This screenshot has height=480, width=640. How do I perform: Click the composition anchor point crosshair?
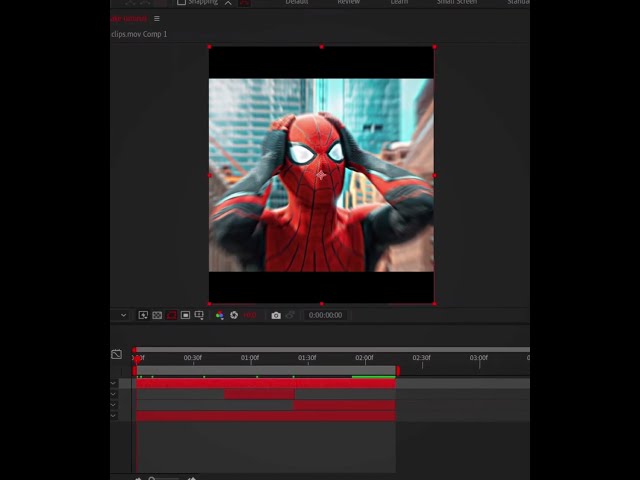pos(321,175)
